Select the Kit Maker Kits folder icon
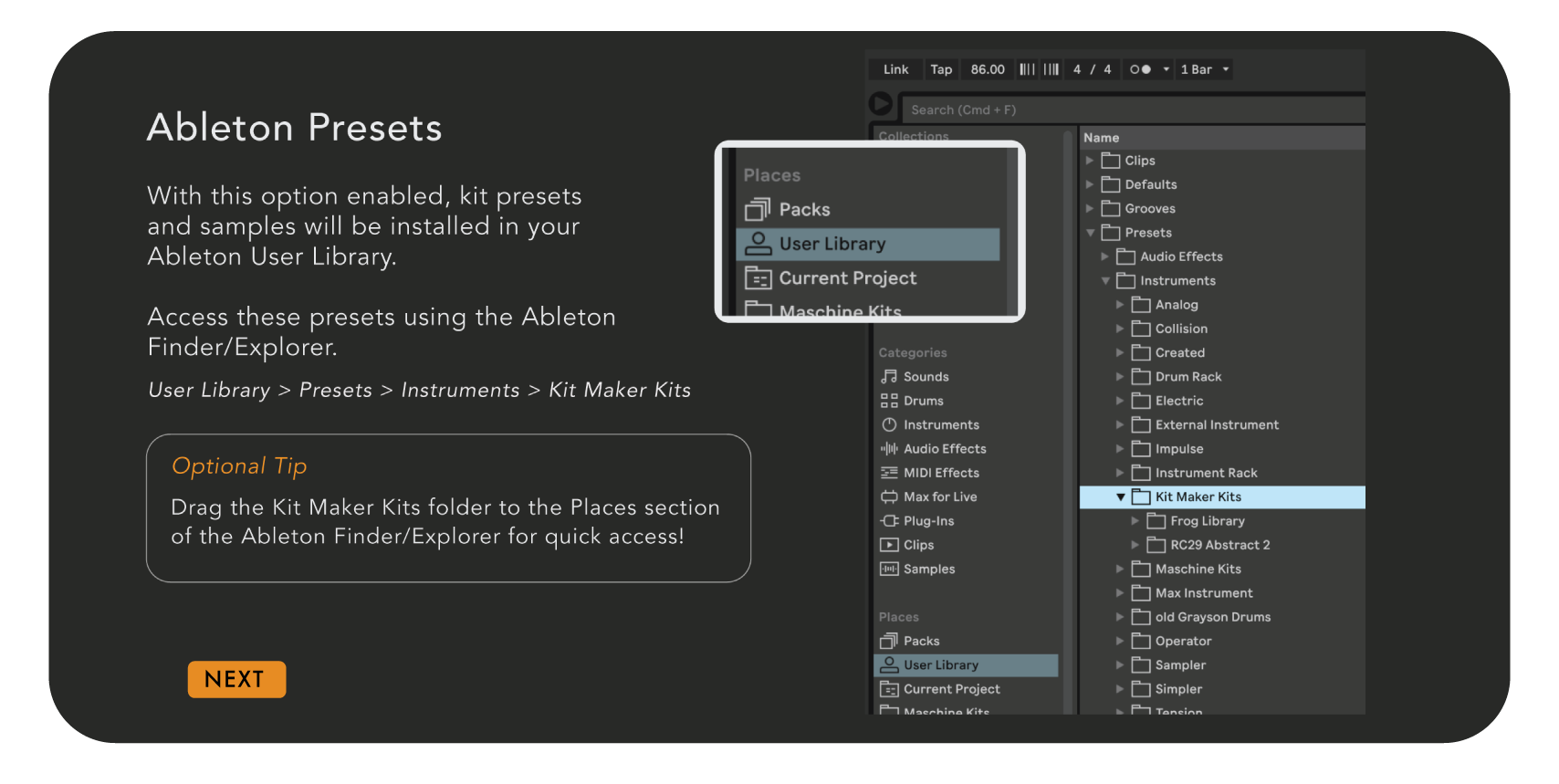This screenshot has height=784, width=1559. pyautogui.click(x=1141, y=497)
